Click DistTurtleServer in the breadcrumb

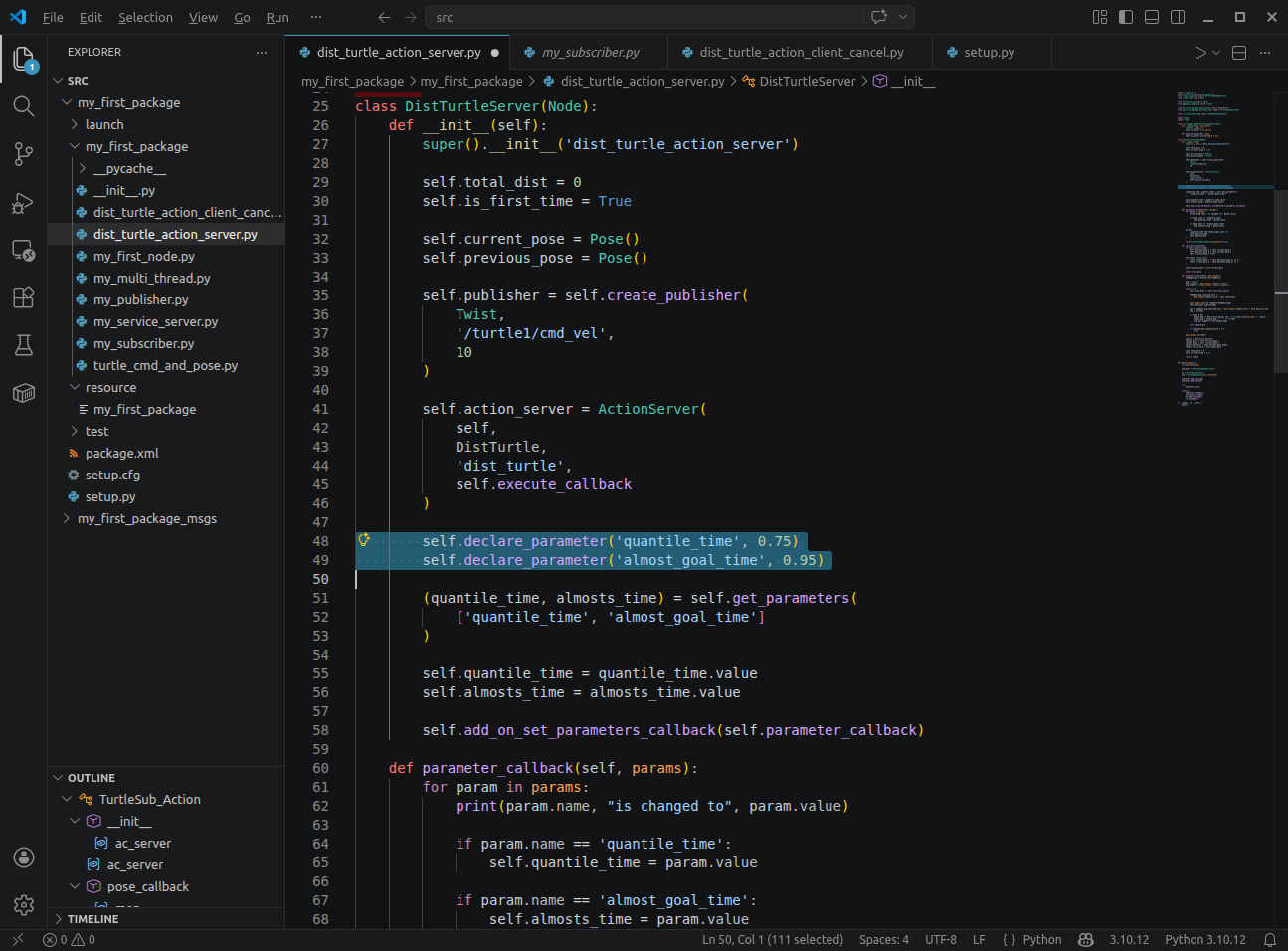(807, 82)
